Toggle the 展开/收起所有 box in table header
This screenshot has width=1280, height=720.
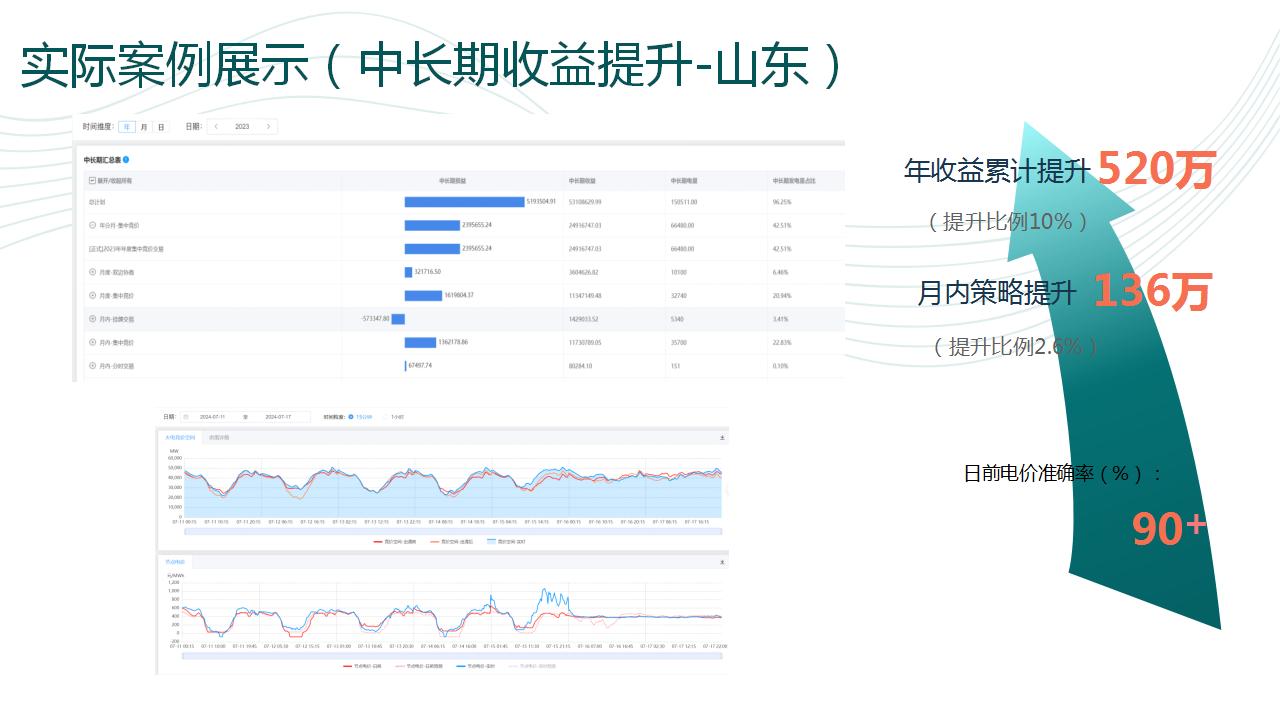[92, 181]
